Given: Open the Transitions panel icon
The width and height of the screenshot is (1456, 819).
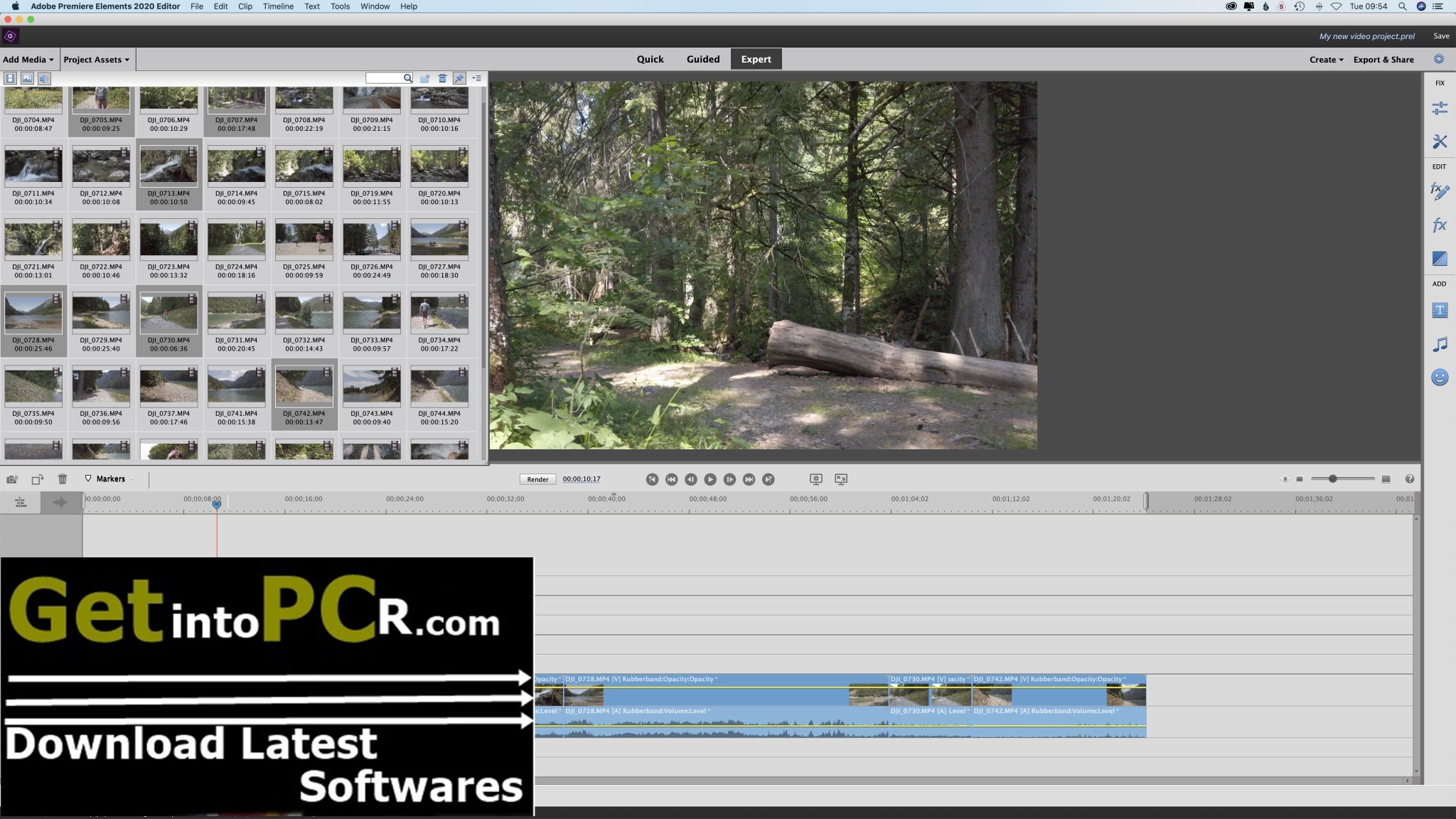Looking at the screenshot, I should tap(1440, 259).
